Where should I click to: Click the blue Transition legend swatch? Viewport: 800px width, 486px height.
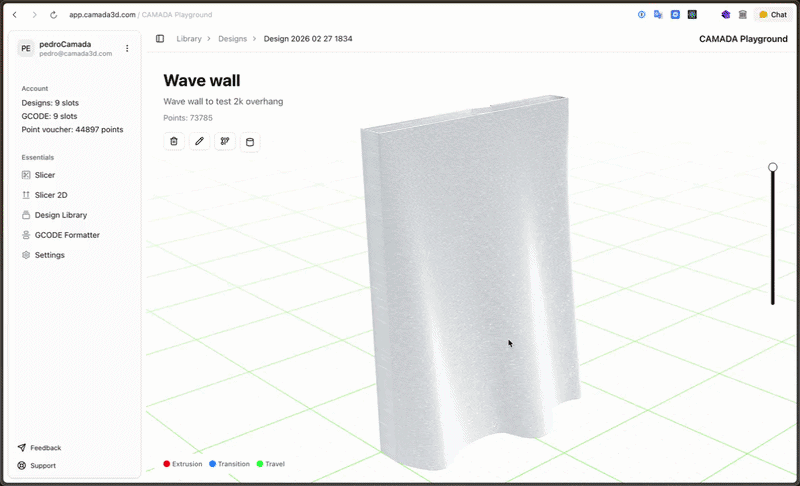[x=212, y=464]
